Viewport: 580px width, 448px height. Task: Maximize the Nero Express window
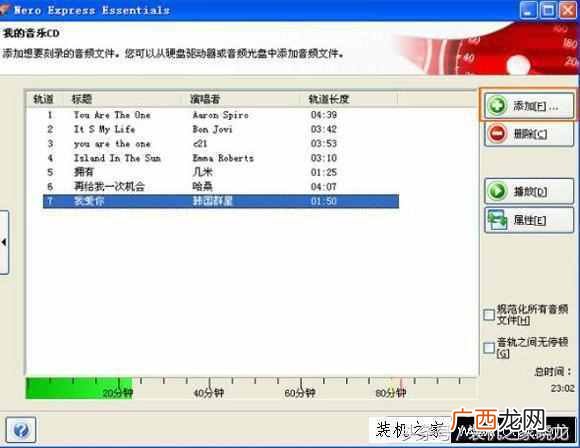[548, 10]
